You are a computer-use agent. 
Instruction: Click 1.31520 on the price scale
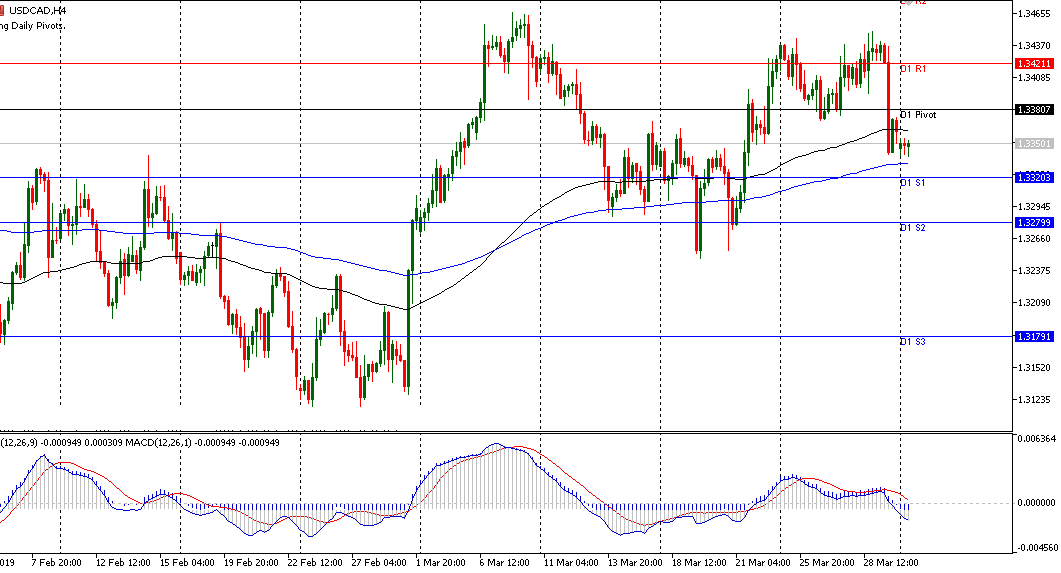(1034, 367)
